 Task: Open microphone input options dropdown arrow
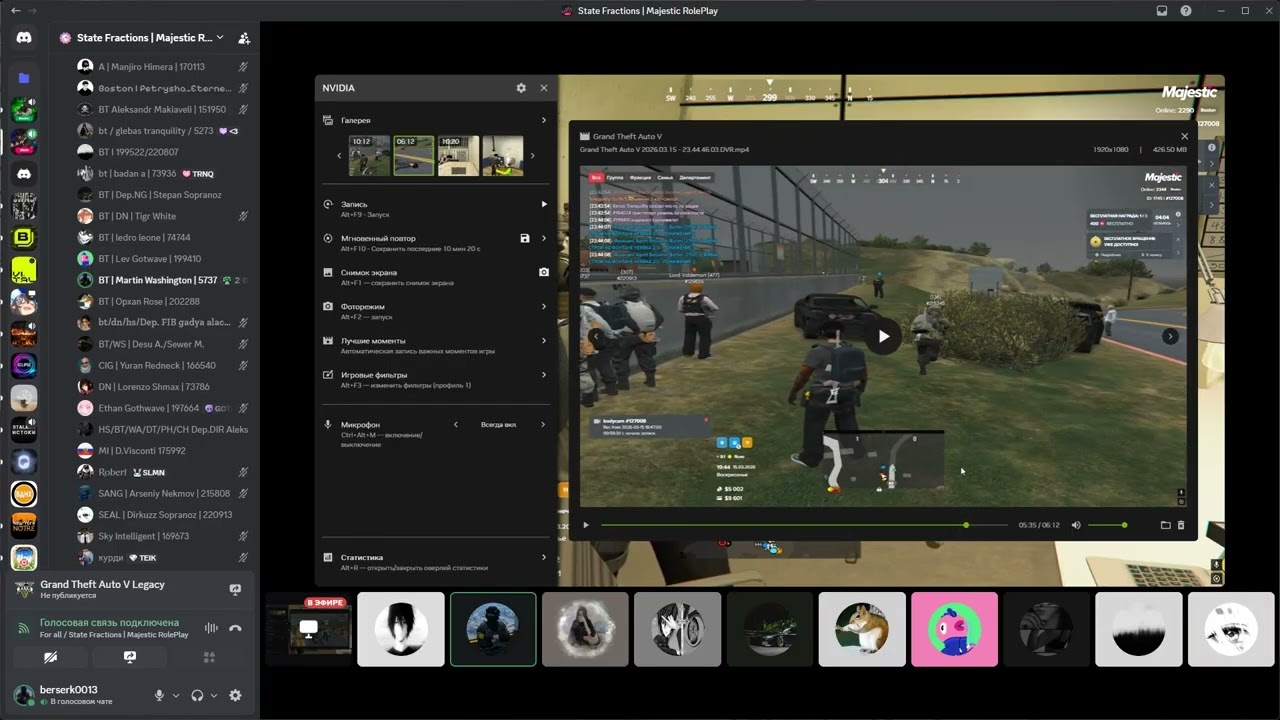coord(176,695)
